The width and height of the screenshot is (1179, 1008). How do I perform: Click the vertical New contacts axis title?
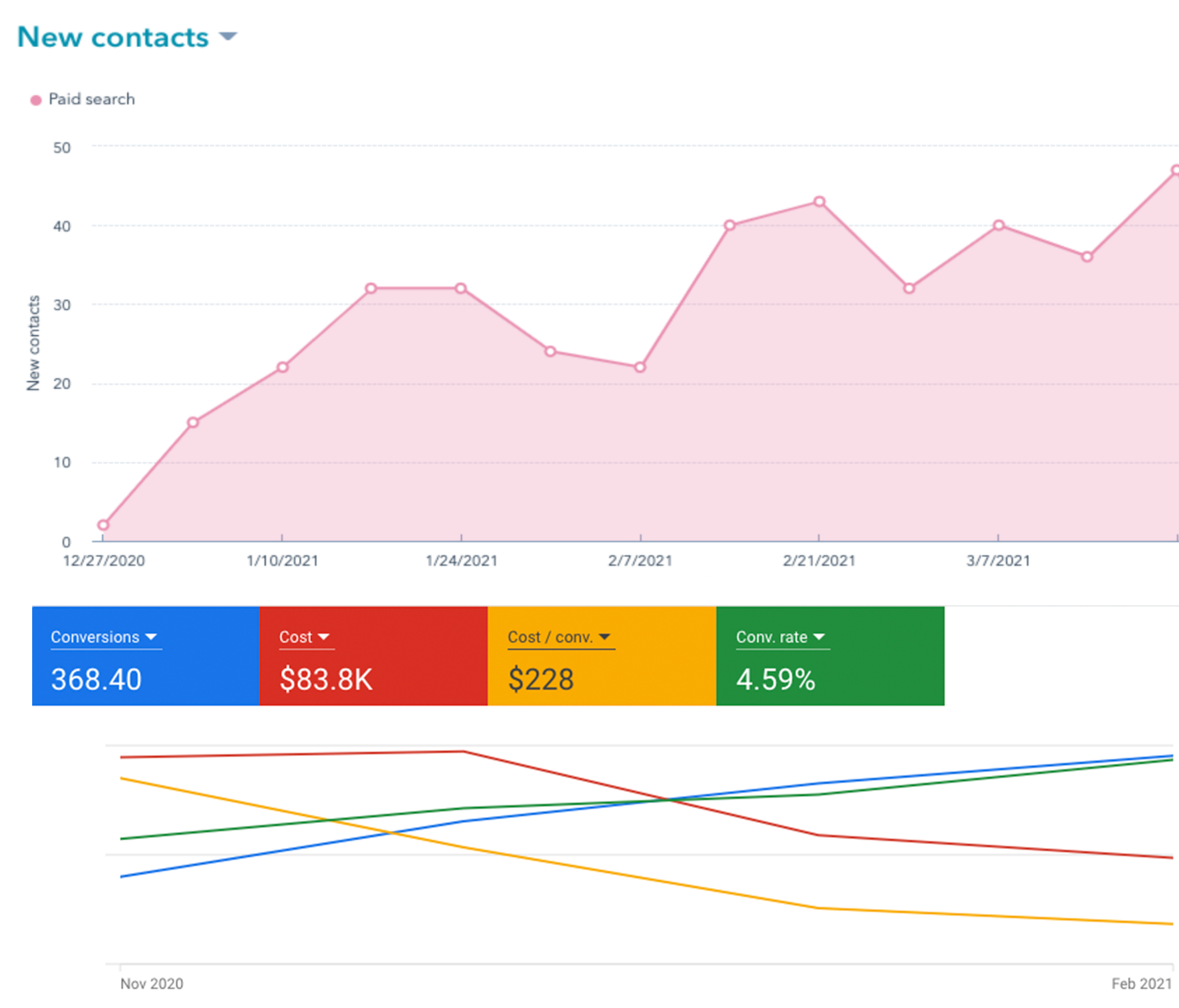tap(34, 343)
